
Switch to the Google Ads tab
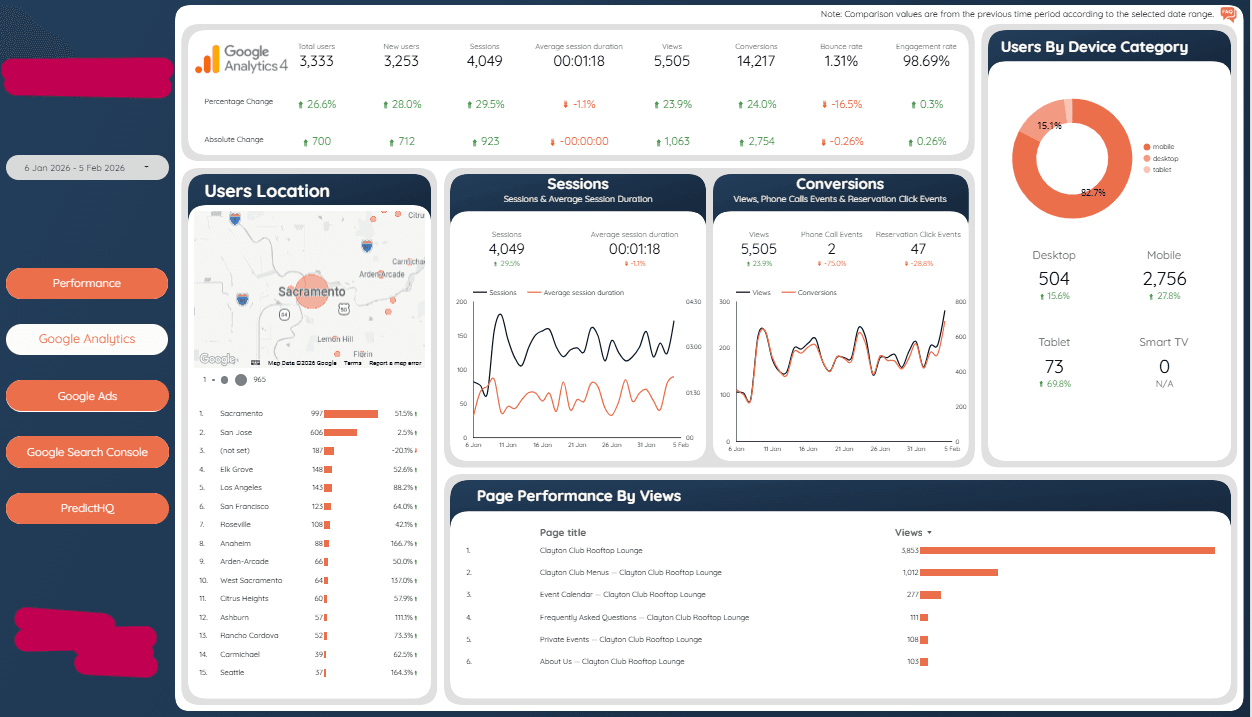[x=87, y=395]
